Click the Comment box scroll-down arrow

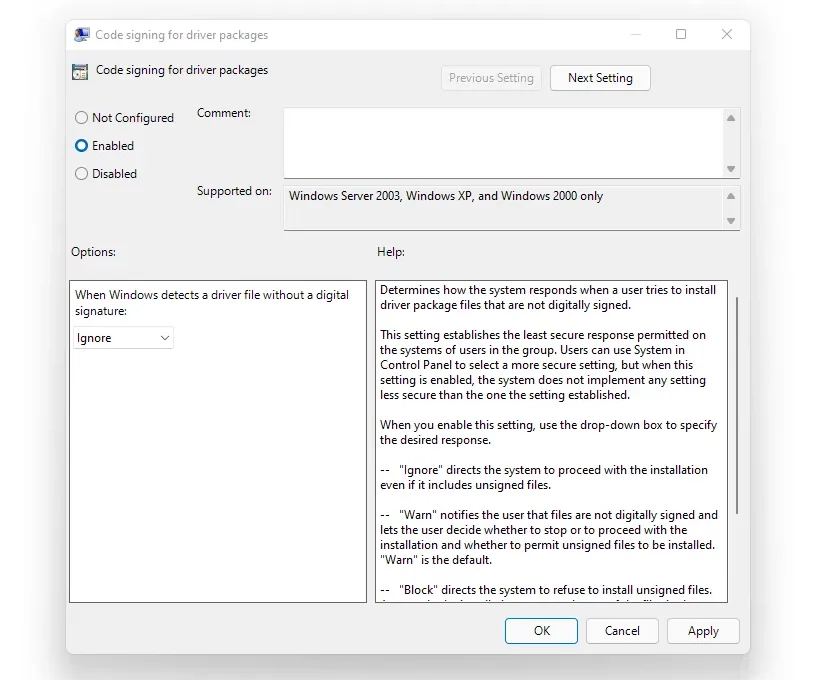coord(731,169)
